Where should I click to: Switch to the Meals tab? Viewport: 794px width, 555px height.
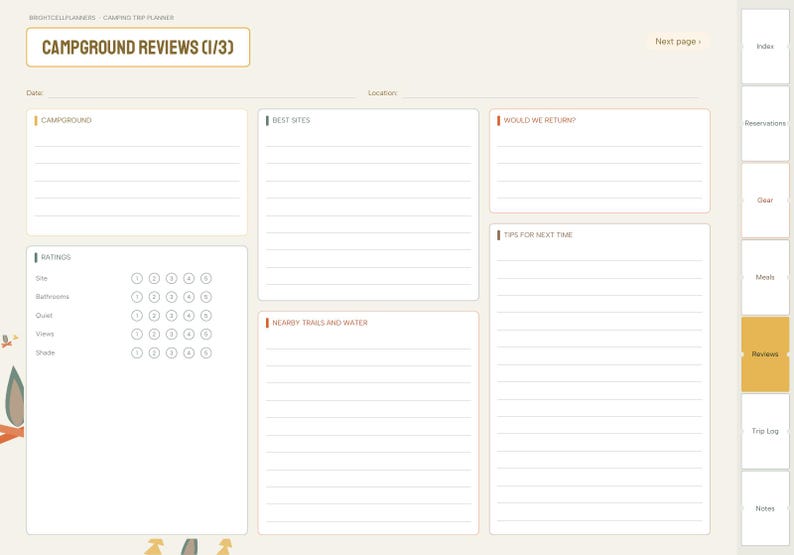765,277
